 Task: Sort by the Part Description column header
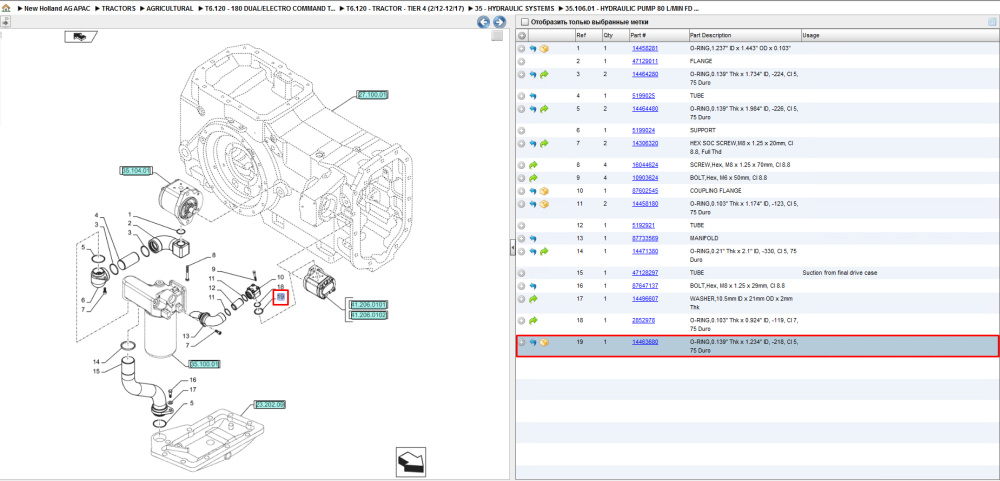[x=745, y=36]
